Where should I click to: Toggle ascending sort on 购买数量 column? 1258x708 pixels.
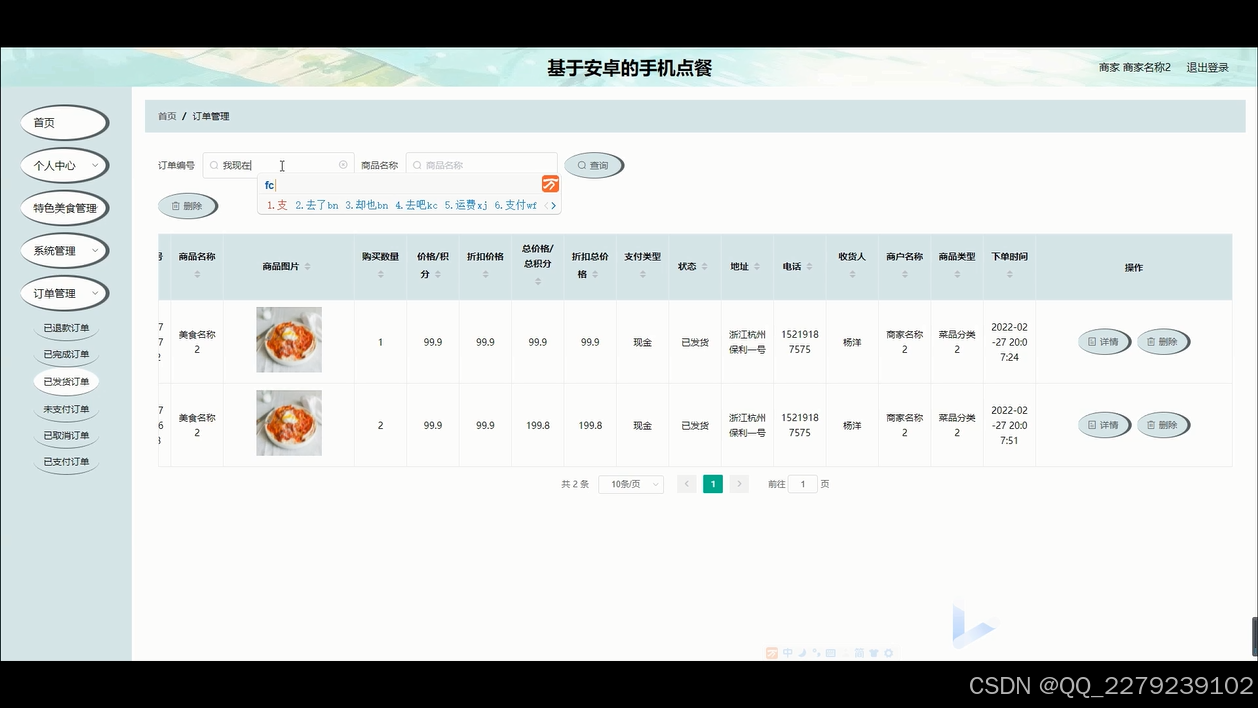[379, 270]
